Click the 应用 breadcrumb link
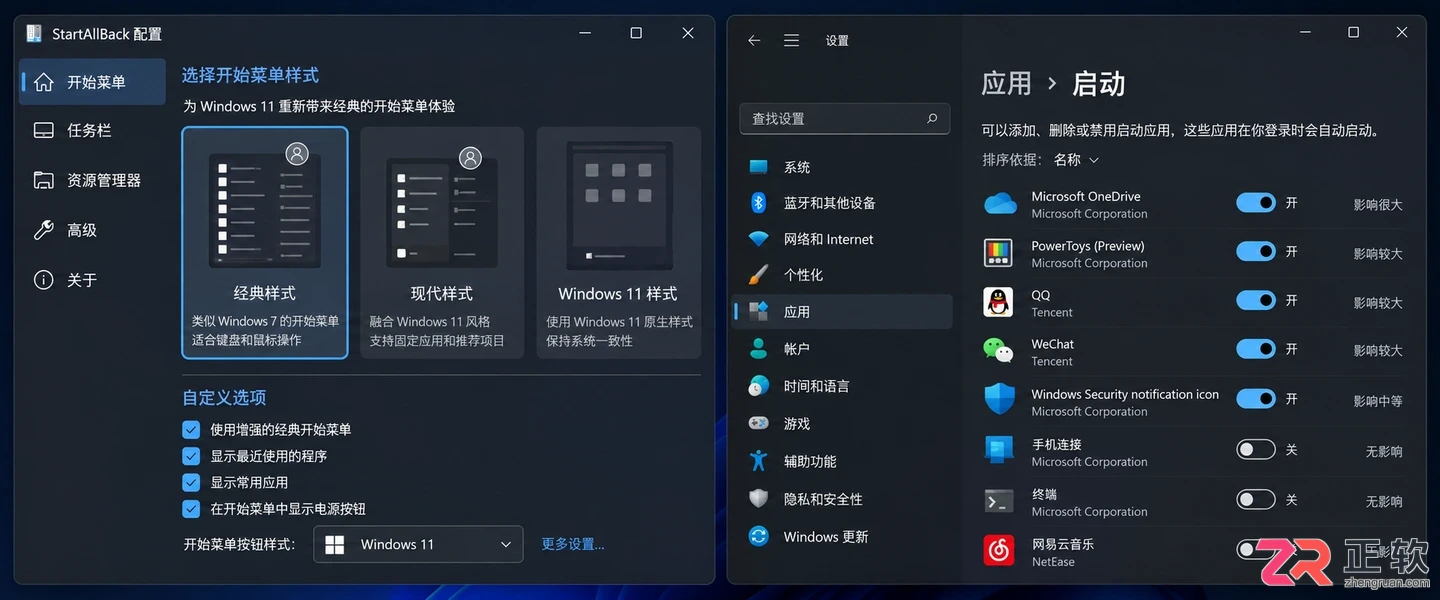This screenshot has height=600, width=1440. (x=1006, y=83)
